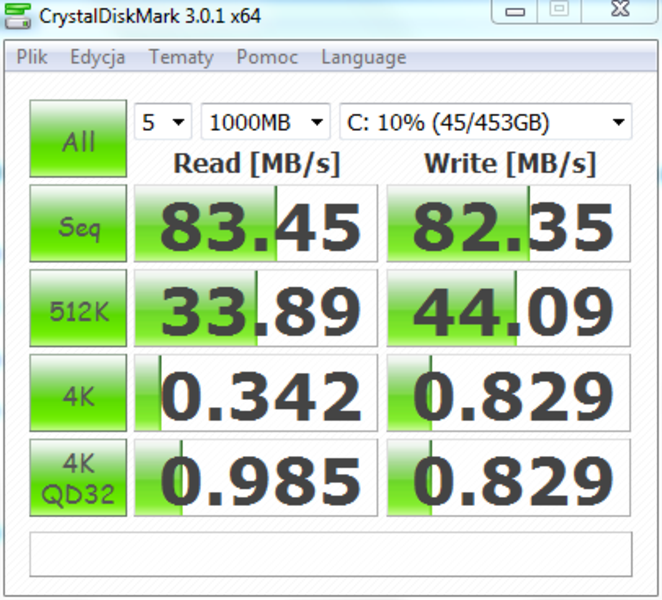Viewport: 662px width, 600px height.
Task: Click the 4K write result 0.829
Action: pyautogui.click(x=509, y=393)
